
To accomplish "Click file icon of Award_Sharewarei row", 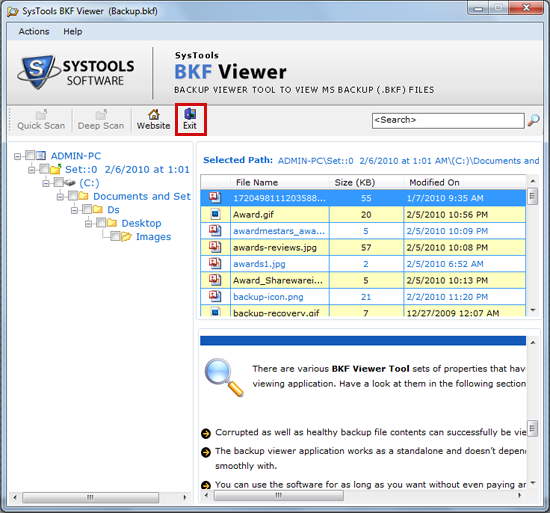I will point(215,280).
